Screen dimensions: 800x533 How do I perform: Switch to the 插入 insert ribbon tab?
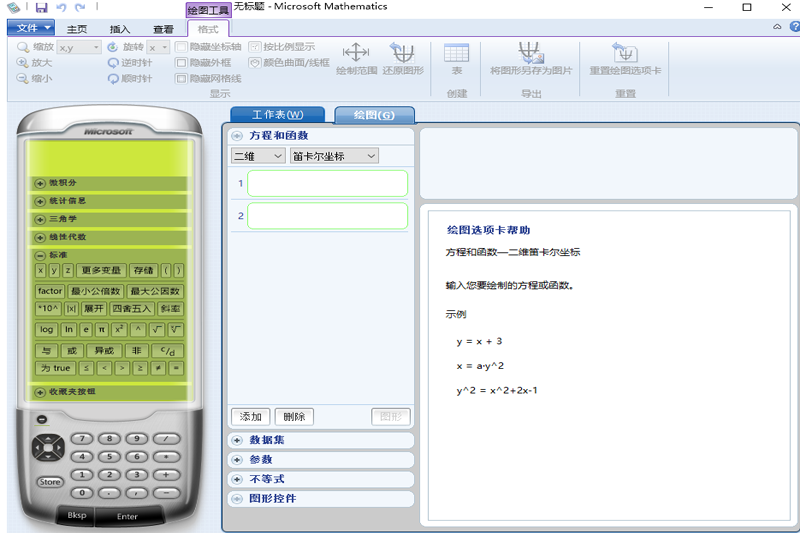point(120,29)
